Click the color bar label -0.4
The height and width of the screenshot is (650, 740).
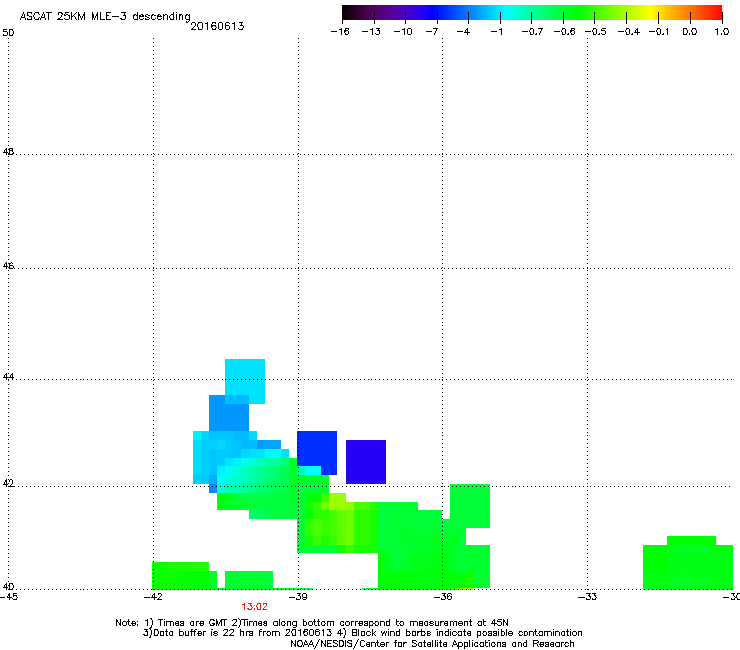[628, 32]
